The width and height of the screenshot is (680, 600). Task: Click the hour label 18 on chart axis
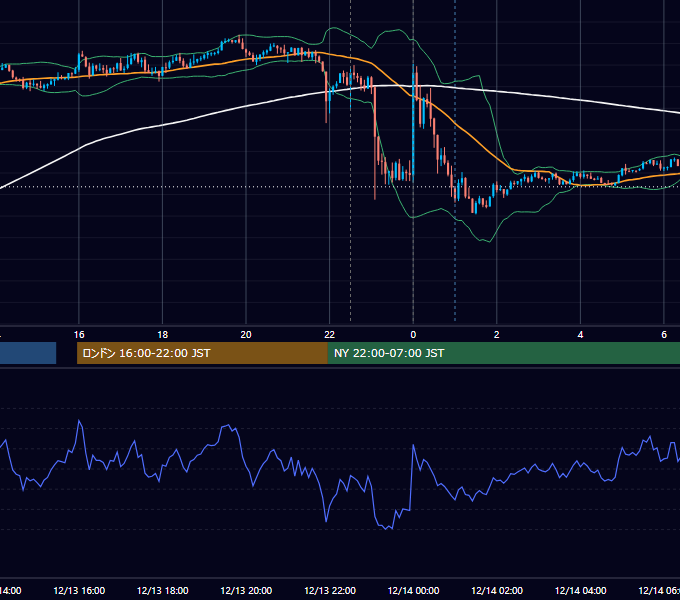pyautogui.click(x=163, y=335)
